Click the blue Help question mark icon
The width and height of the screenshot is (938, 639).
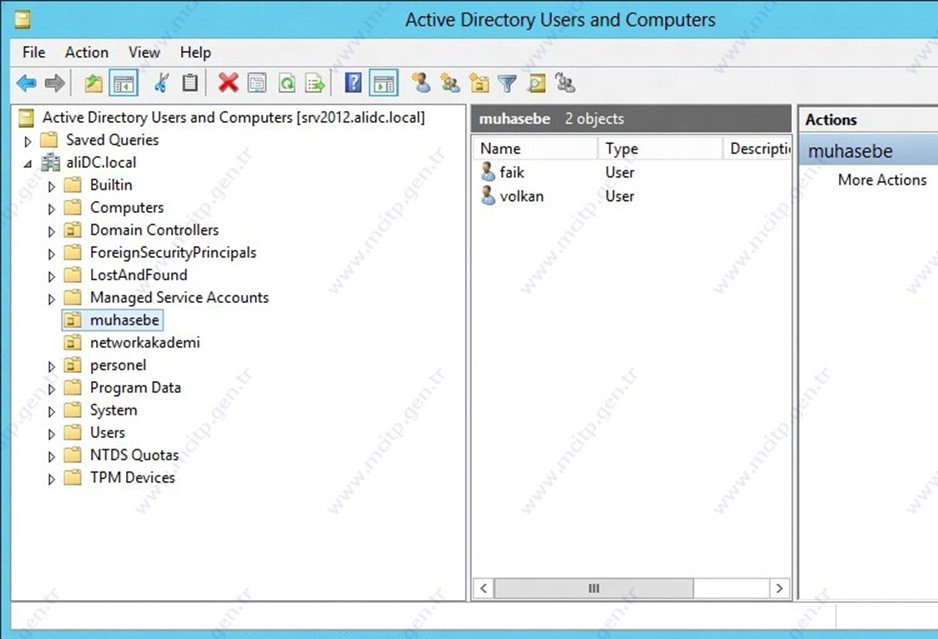pos(353,83)
